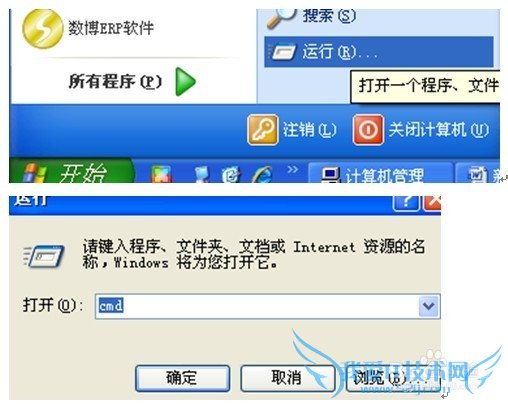Click the Run dialog help question-mark button

click(406, 203)
